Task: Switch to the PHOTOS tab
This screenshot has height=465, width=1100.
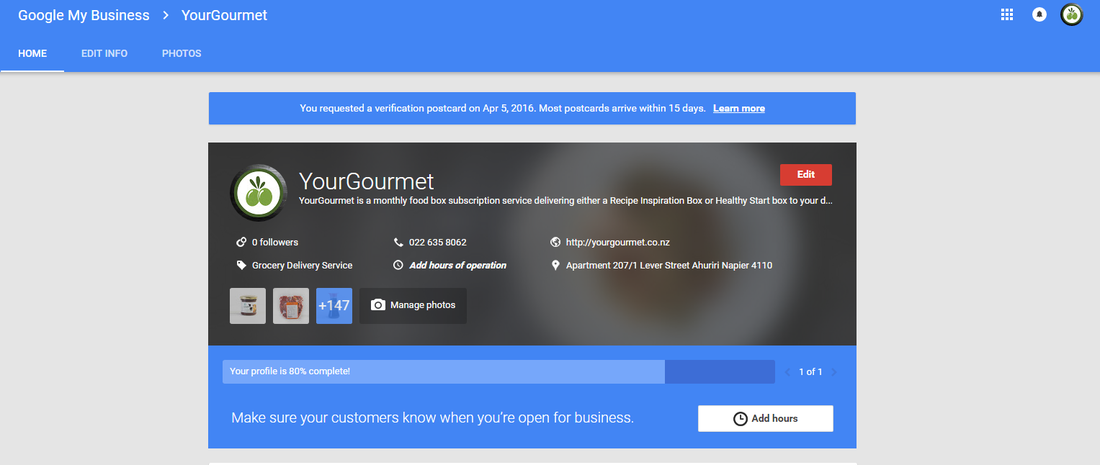Action: click(182, 53)
